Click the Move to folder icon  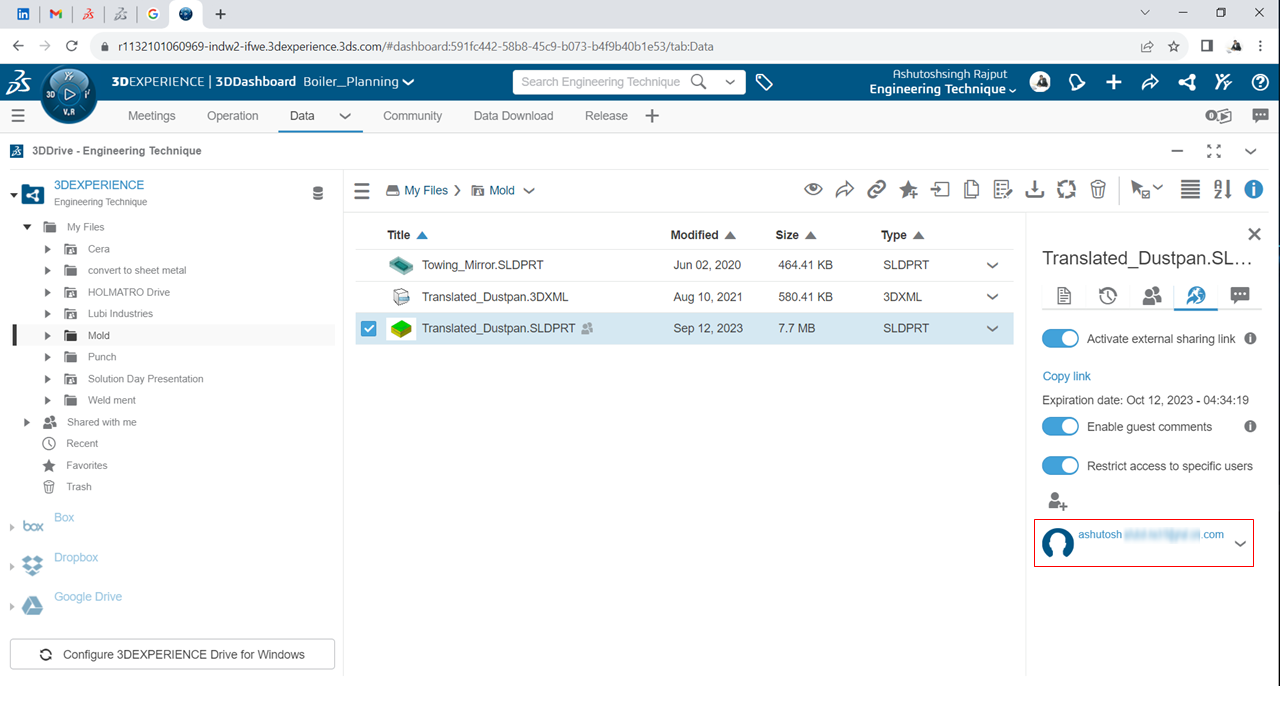(x=940, y=189)
